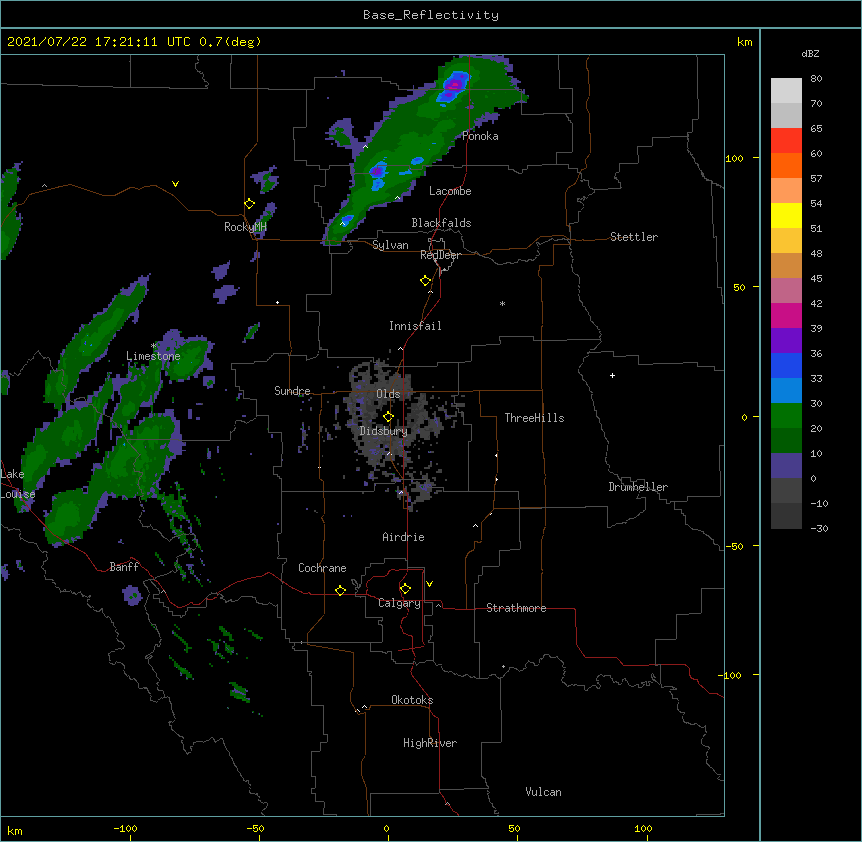Click the white asterisk marker east of Innisfail
Viewport: 862px width, 842px height.
pos(502,303)
